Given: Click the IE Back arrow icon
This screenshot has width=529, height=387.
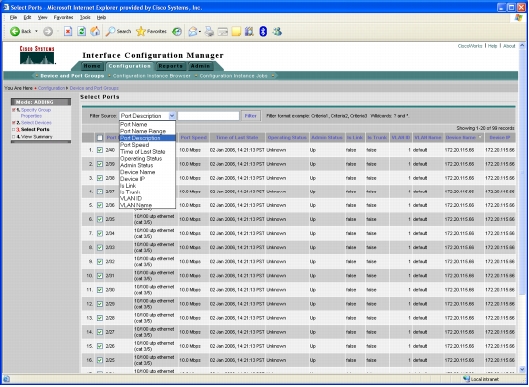Looking at the screenshot, I should click(15, 31).
